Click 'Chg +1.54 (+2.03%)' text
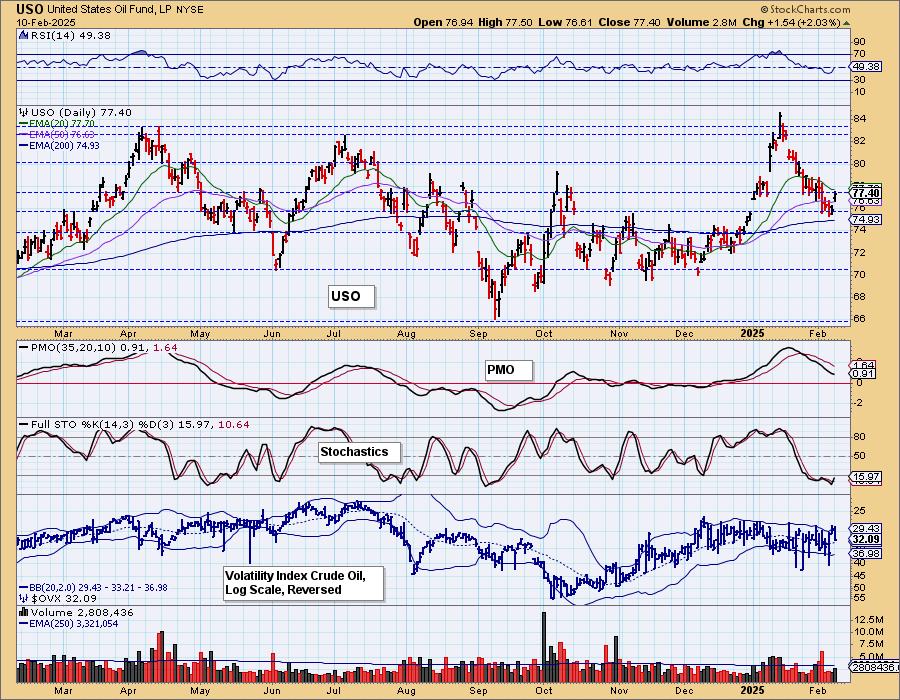The image size is (900, 700). click(792, 22)
